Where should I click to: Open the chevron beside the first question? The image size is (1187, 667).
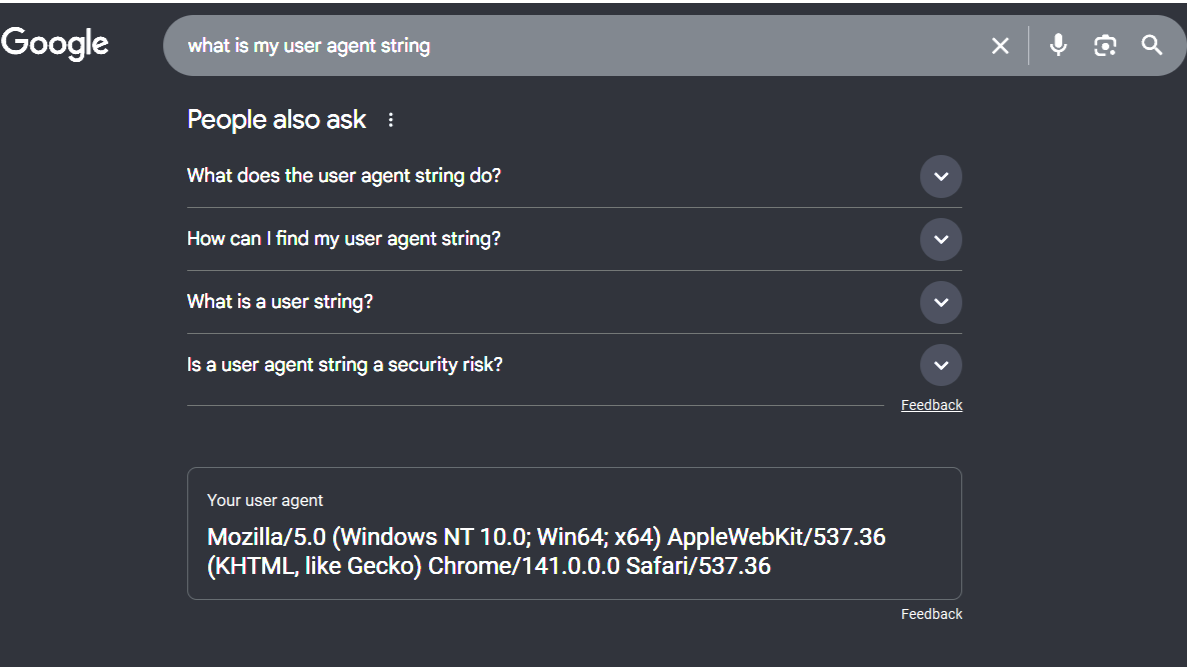(x=940, y=176)
